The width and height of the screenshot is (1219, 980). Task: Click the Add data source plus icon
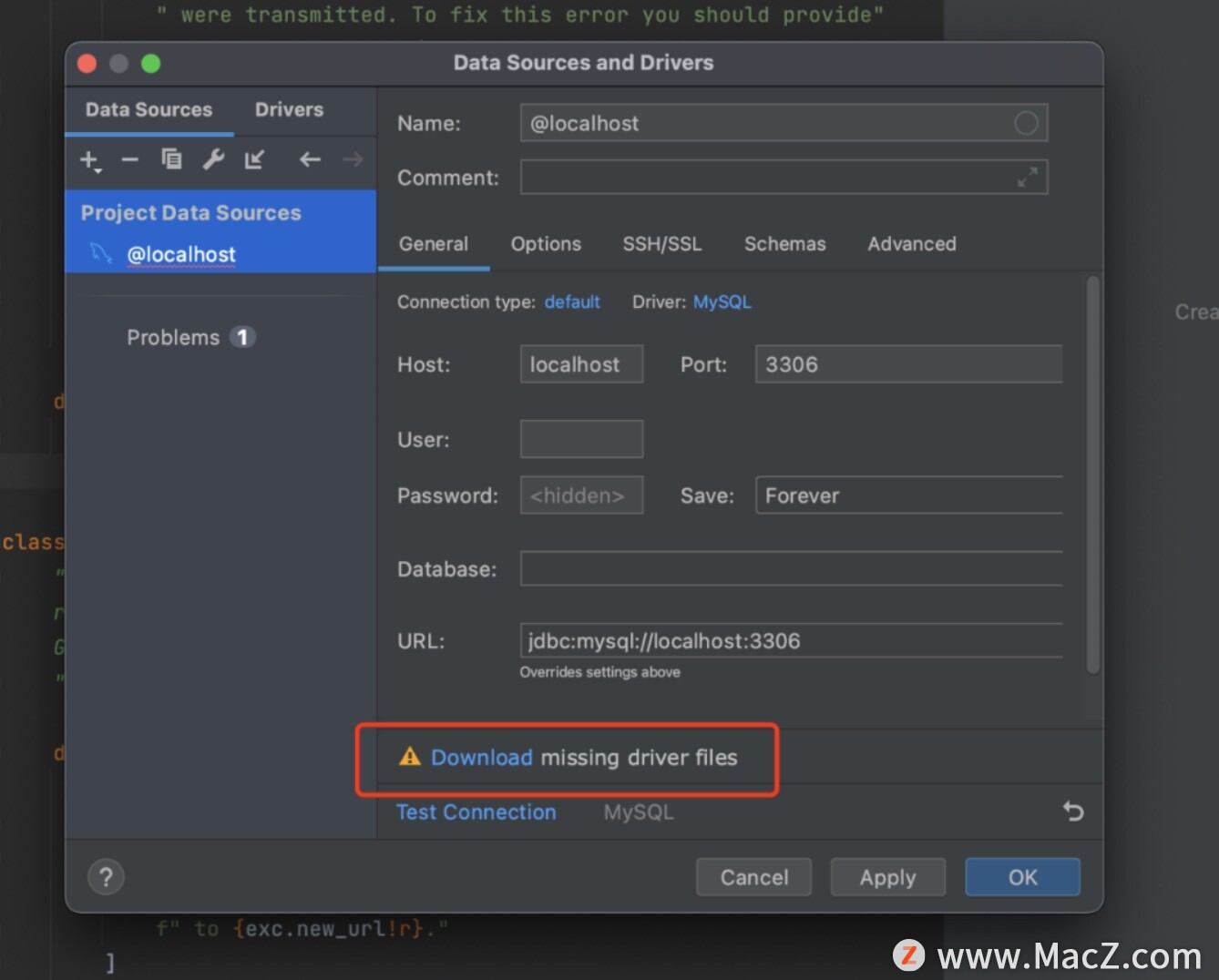(x=89, y=160)
